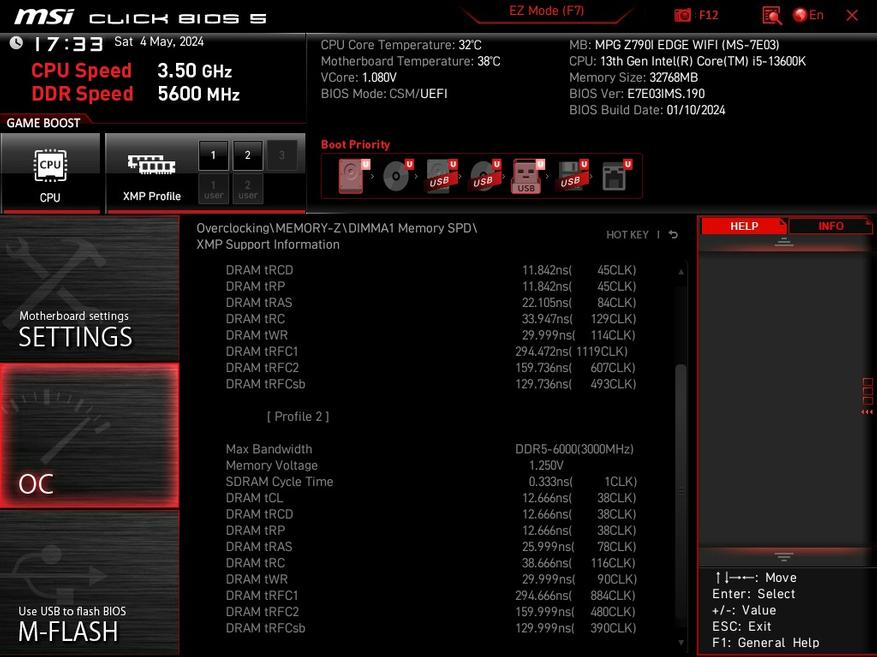The image size is (877, 657).
Task: Click the GAME BOOST label
Action: click(x=43, y=123)
